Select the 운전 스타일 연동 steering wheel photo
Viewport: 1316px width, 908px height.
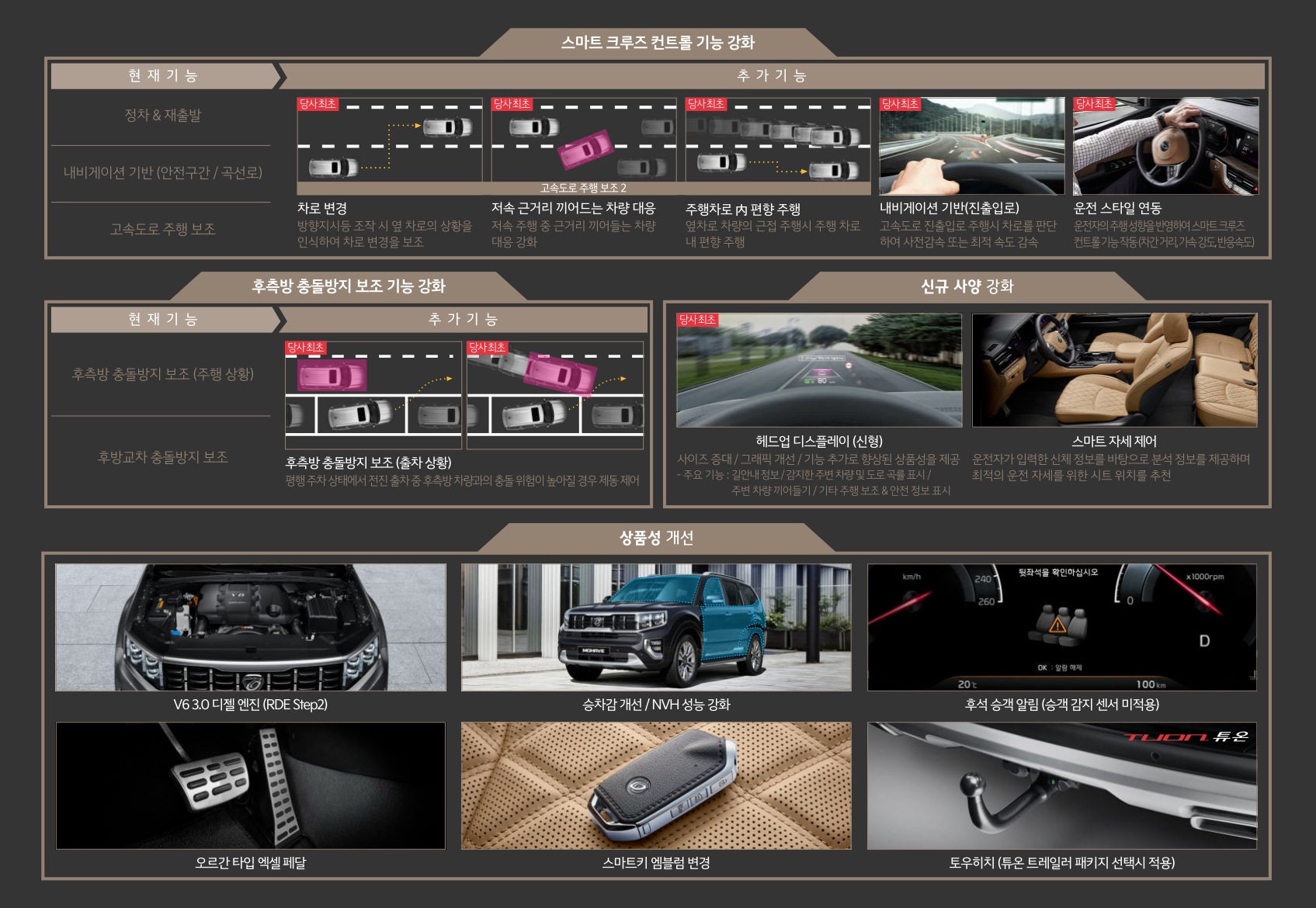[1165, 145]
